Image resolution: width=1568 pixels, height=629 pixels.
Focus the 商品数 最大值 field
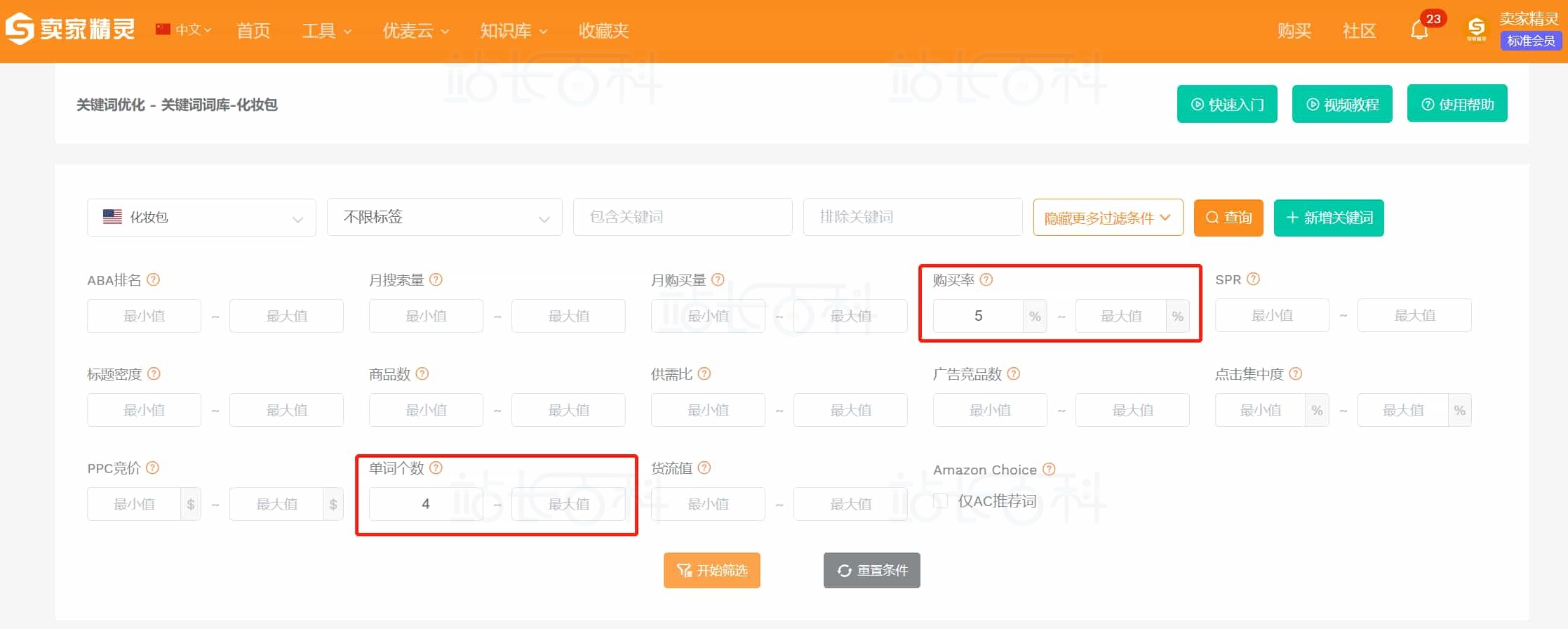568,410
